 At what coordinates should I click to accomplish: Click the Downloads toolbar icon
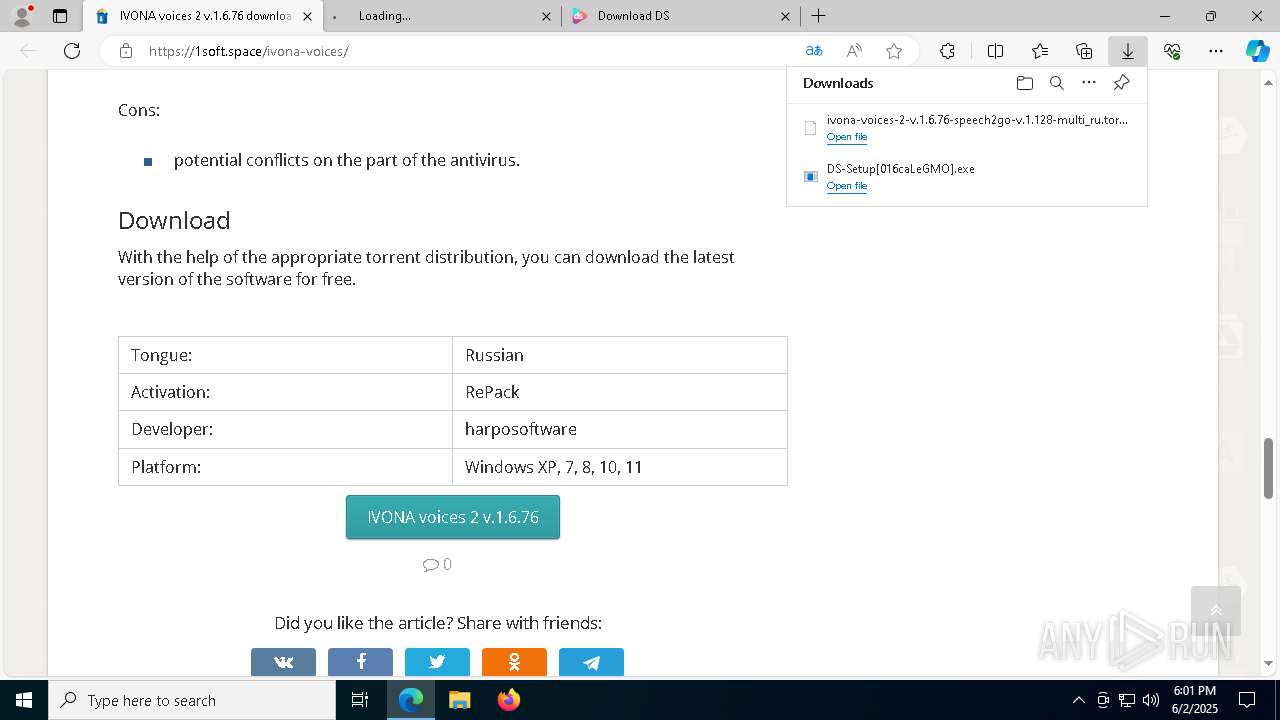coord(1128,51)
